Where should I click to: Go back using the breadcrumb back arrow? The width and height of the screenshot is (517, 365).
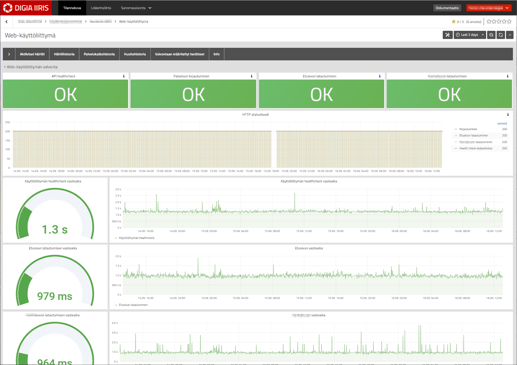click(6, 22)
